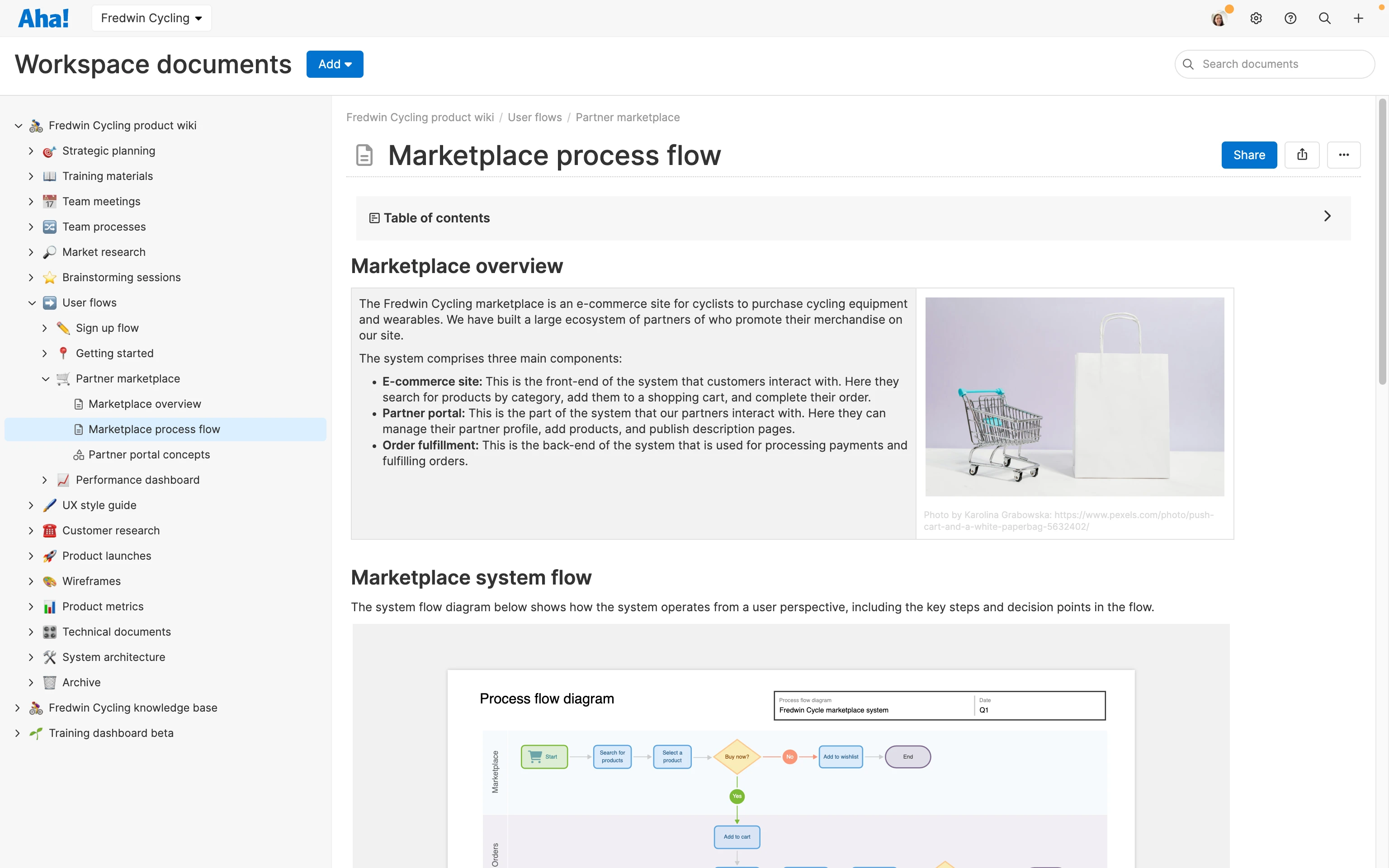Expand the Technical documents section
1389x868 pixels.
[32, 632]
